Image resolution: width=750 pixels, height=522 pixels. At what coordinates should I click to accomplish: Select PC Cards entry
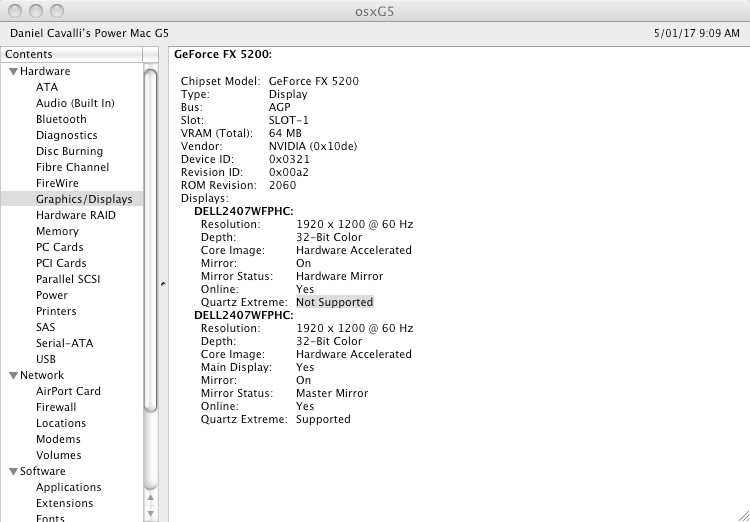click(x=59, y=247)
